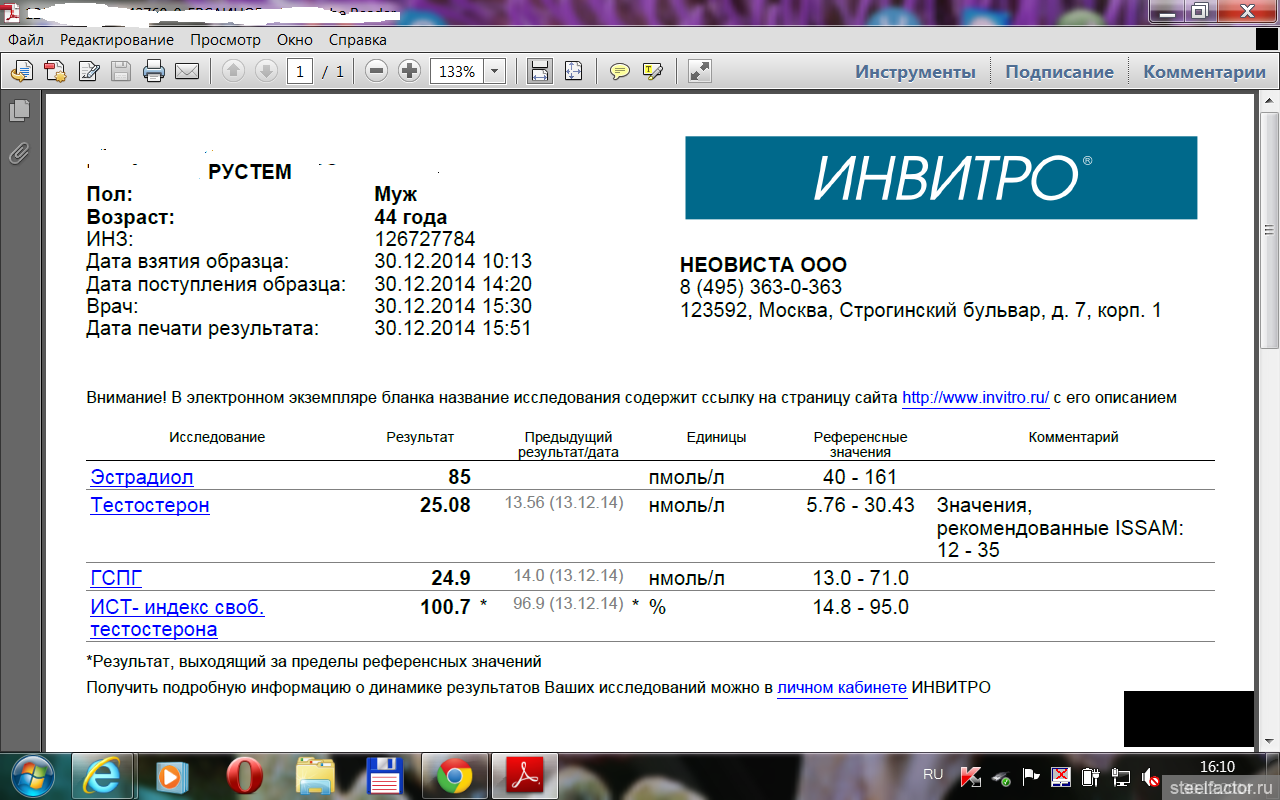Click the zoom out minus button
1280x800 pixels.
point(376,71)
